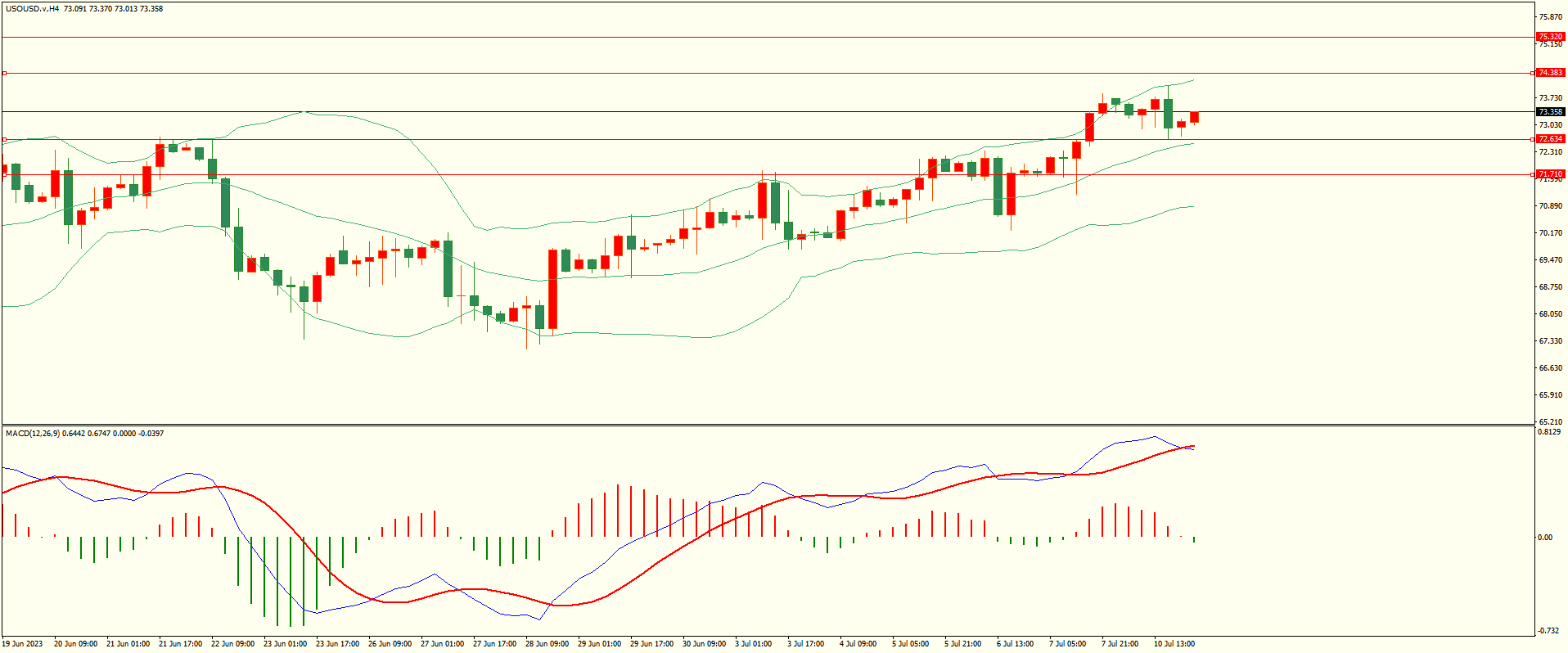1568x653 pixels.
Task: Click the USOUSD.v,H4 chart title text
Action: 32,9
